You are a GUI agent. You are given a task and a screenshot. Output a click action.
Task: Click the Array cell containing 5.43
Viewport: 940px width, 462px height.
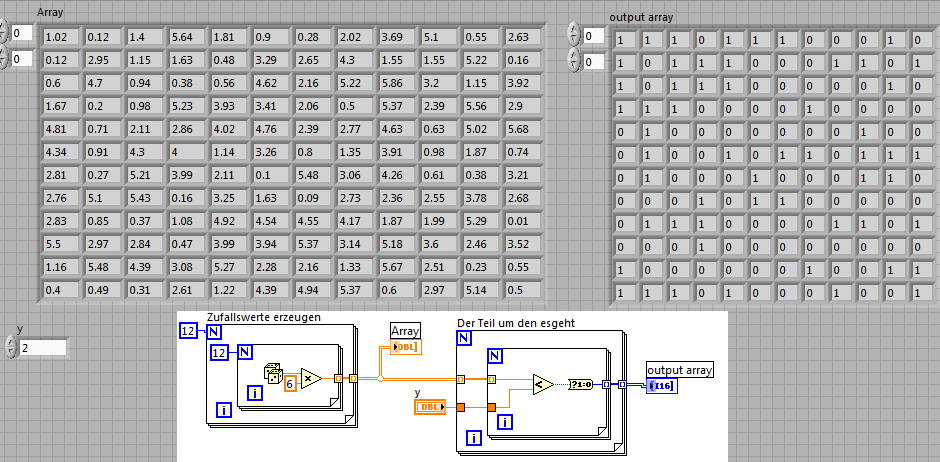145,198
